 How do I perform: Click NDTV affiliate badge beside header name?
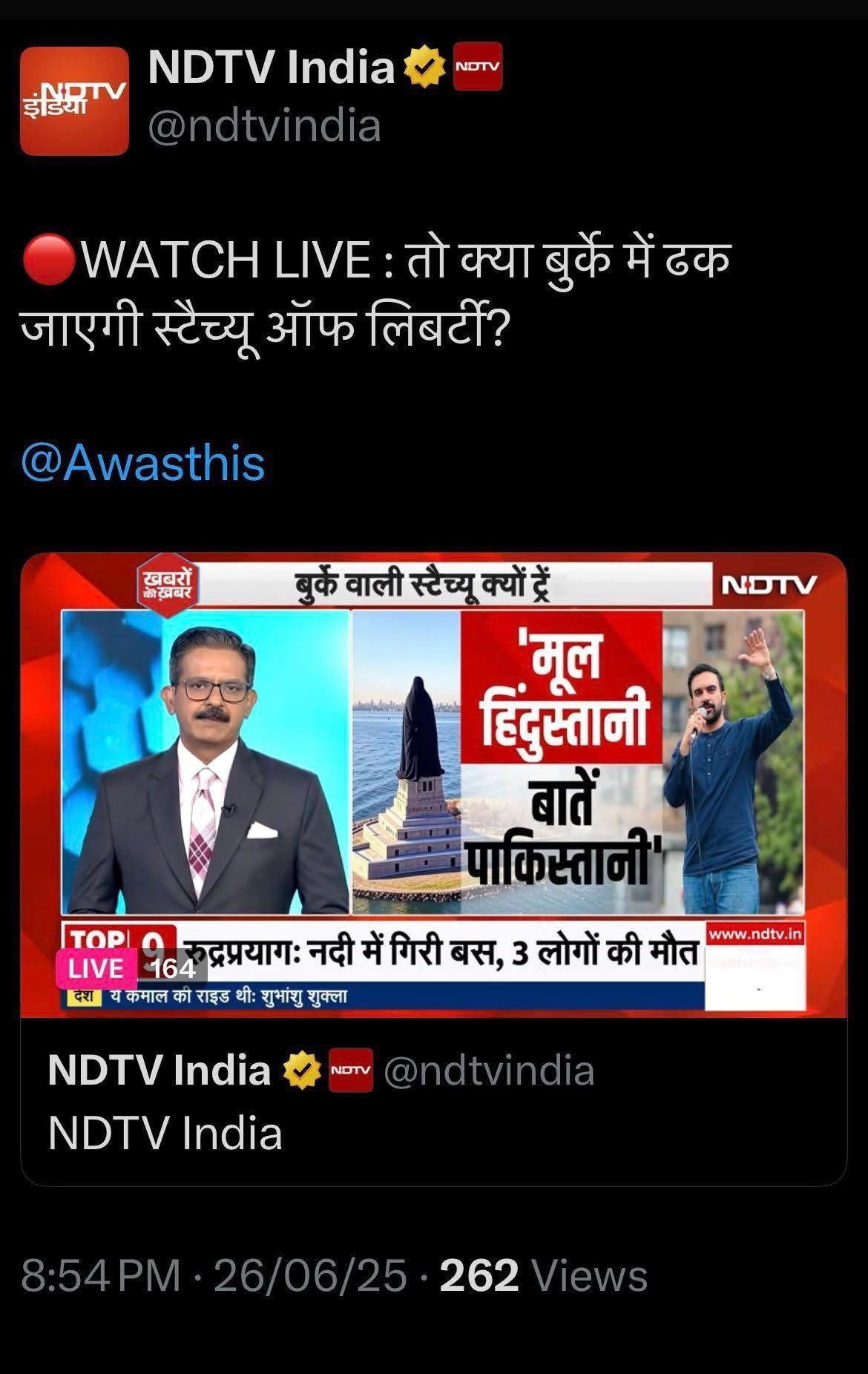click(477, 66)
